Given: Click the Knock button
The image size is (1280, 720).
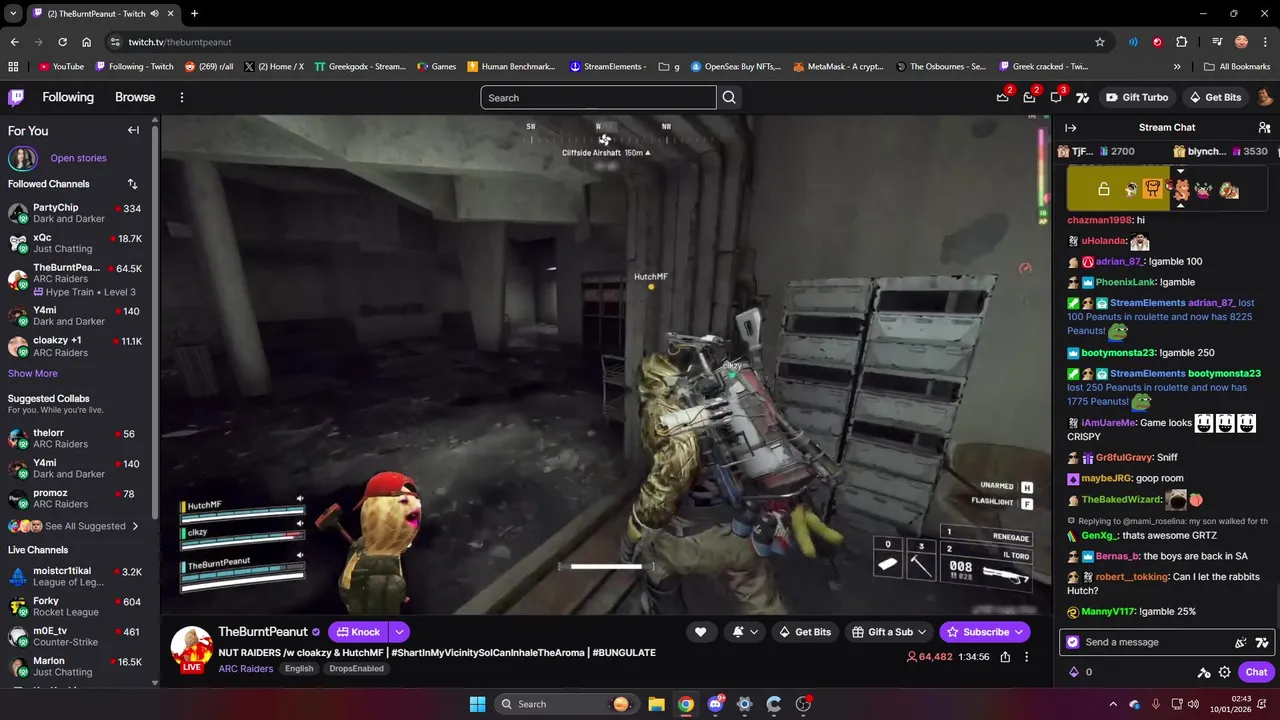Looking at the screenshot, I should tap(358, 632).
